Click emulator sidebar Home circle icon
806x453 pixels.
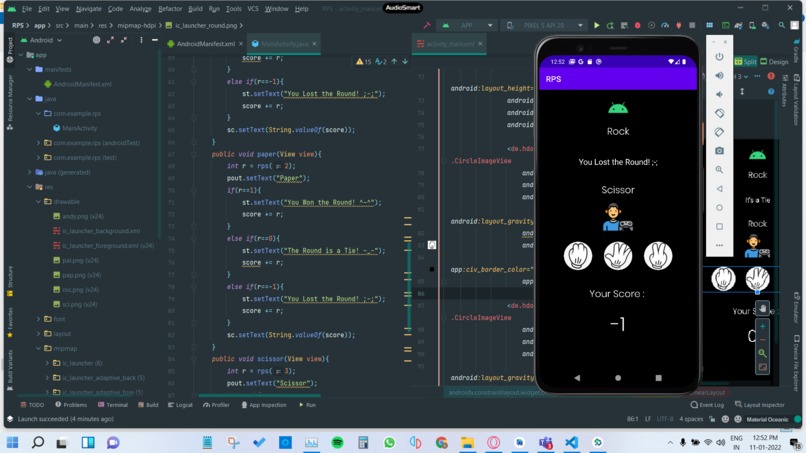click(x=719, y=208)
